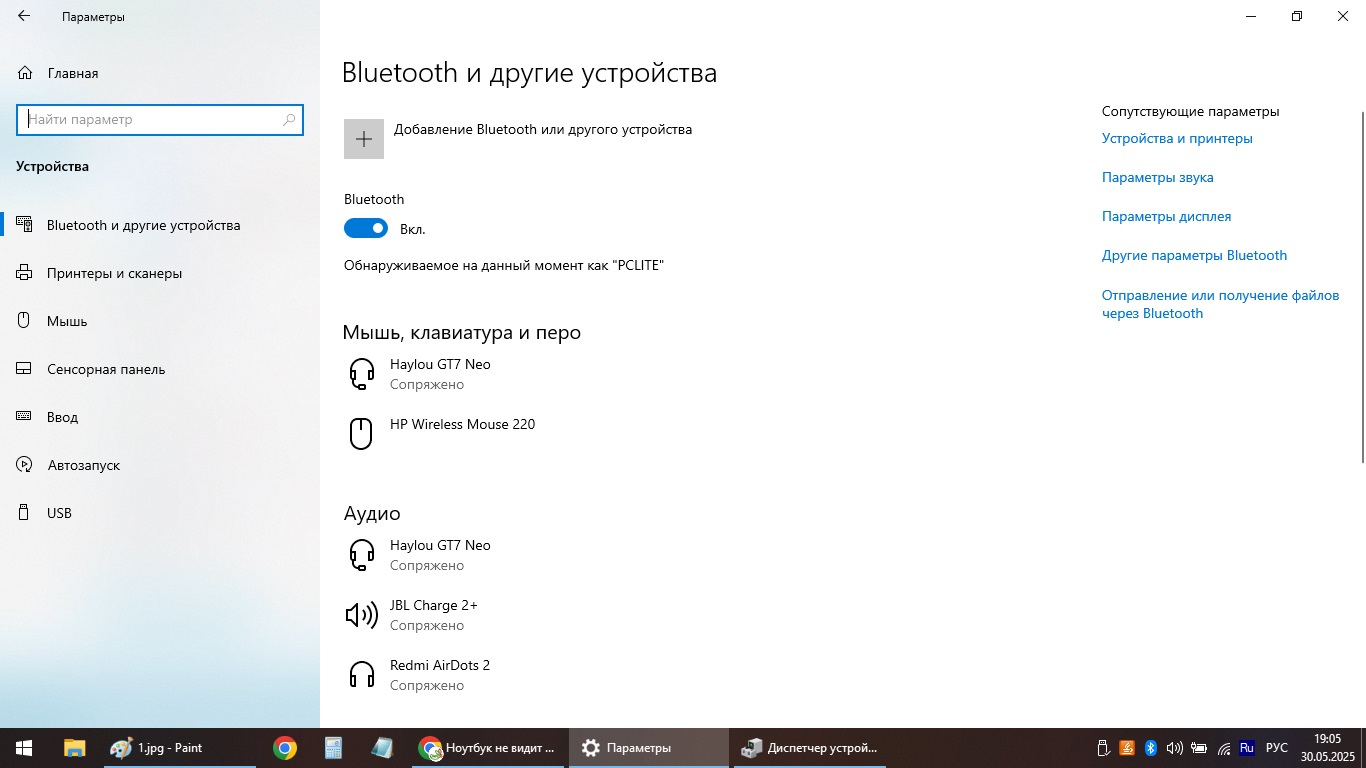Open the Wi-Fi network tray icon
Screen dimensions: 1366x768
(1224, 748)
